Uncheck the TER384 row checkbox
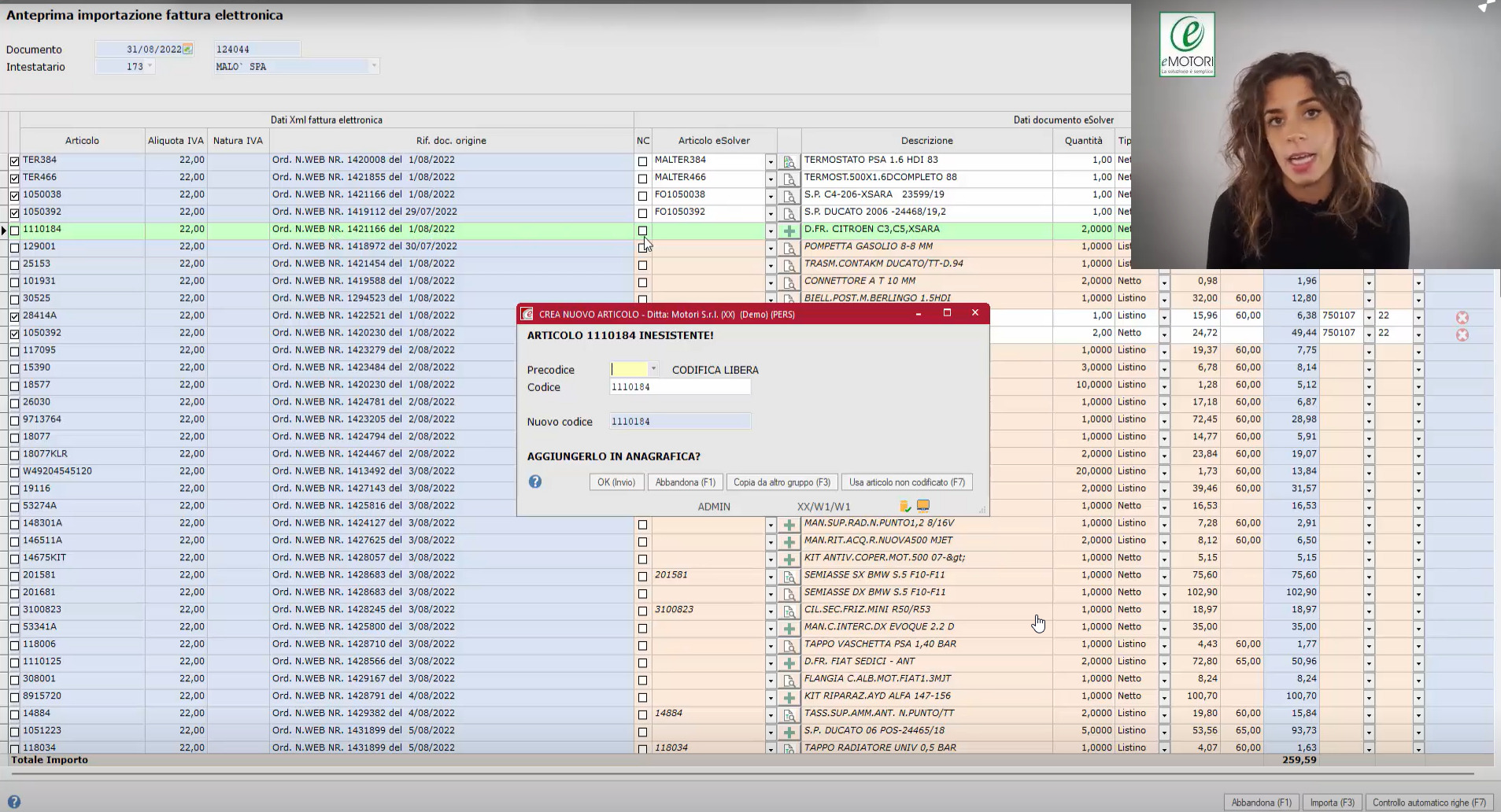 click(x=14, y=161)
